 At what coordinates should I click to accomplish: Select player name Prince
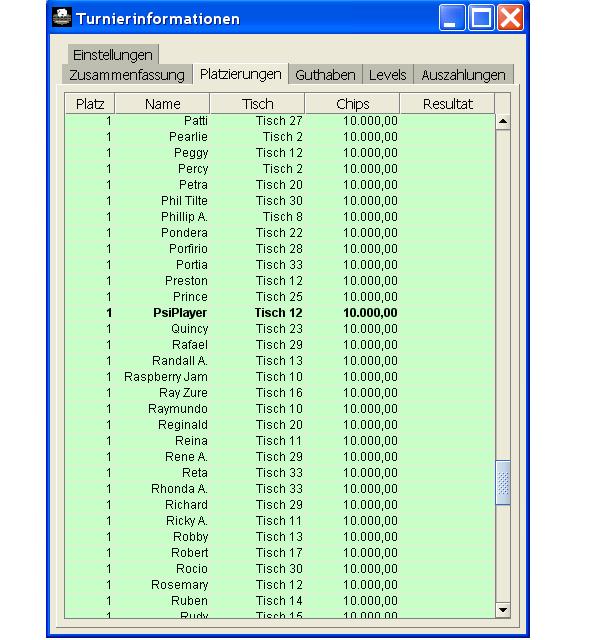point(190,296)
